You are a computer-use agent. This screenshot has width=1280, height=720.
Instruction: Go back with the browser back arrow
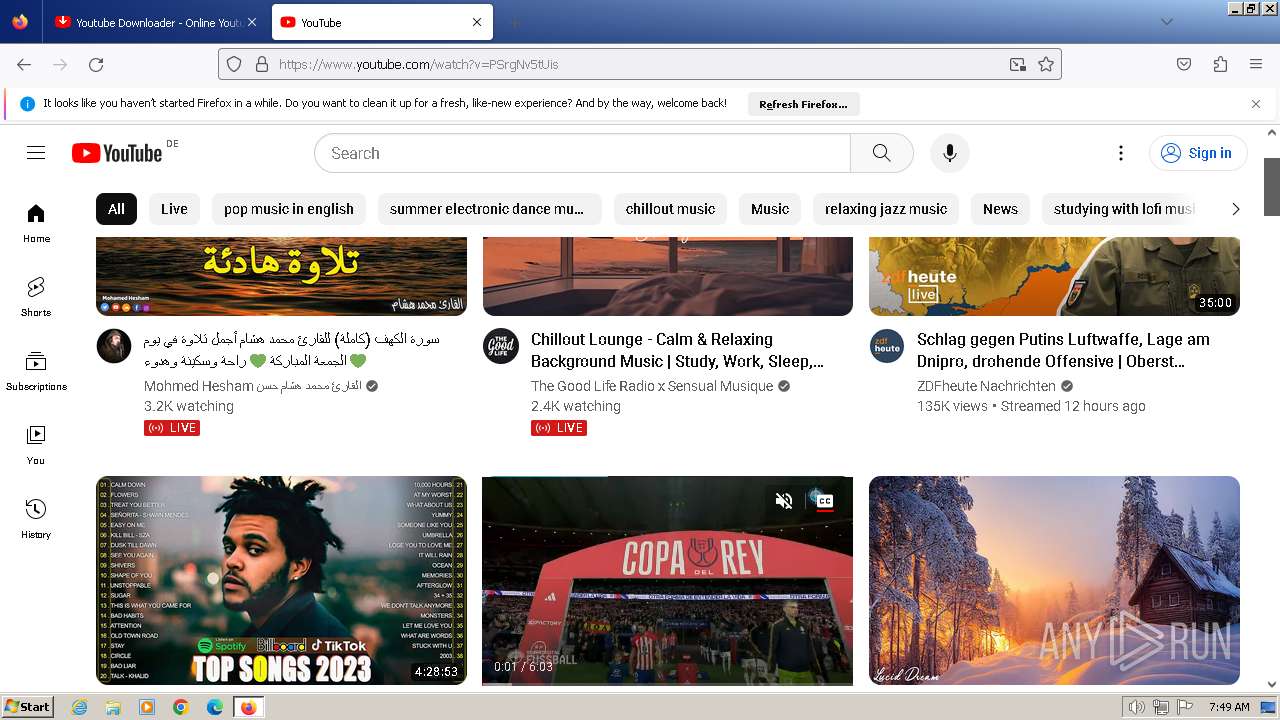pos(24,64)
